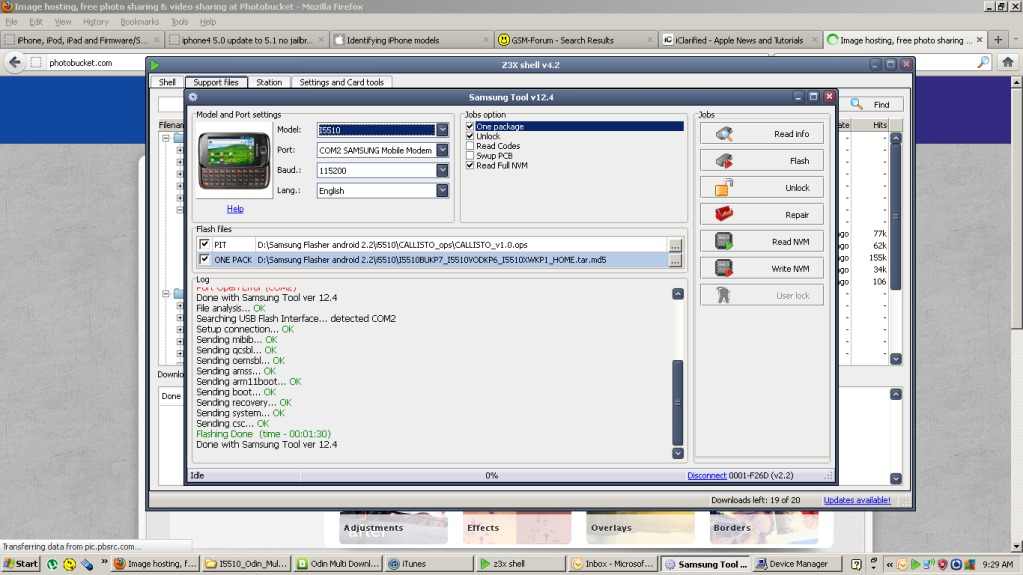
Task: Click the Overlays tab on Photobucket page
Action: pyautogui.click(x=641, y=527)
